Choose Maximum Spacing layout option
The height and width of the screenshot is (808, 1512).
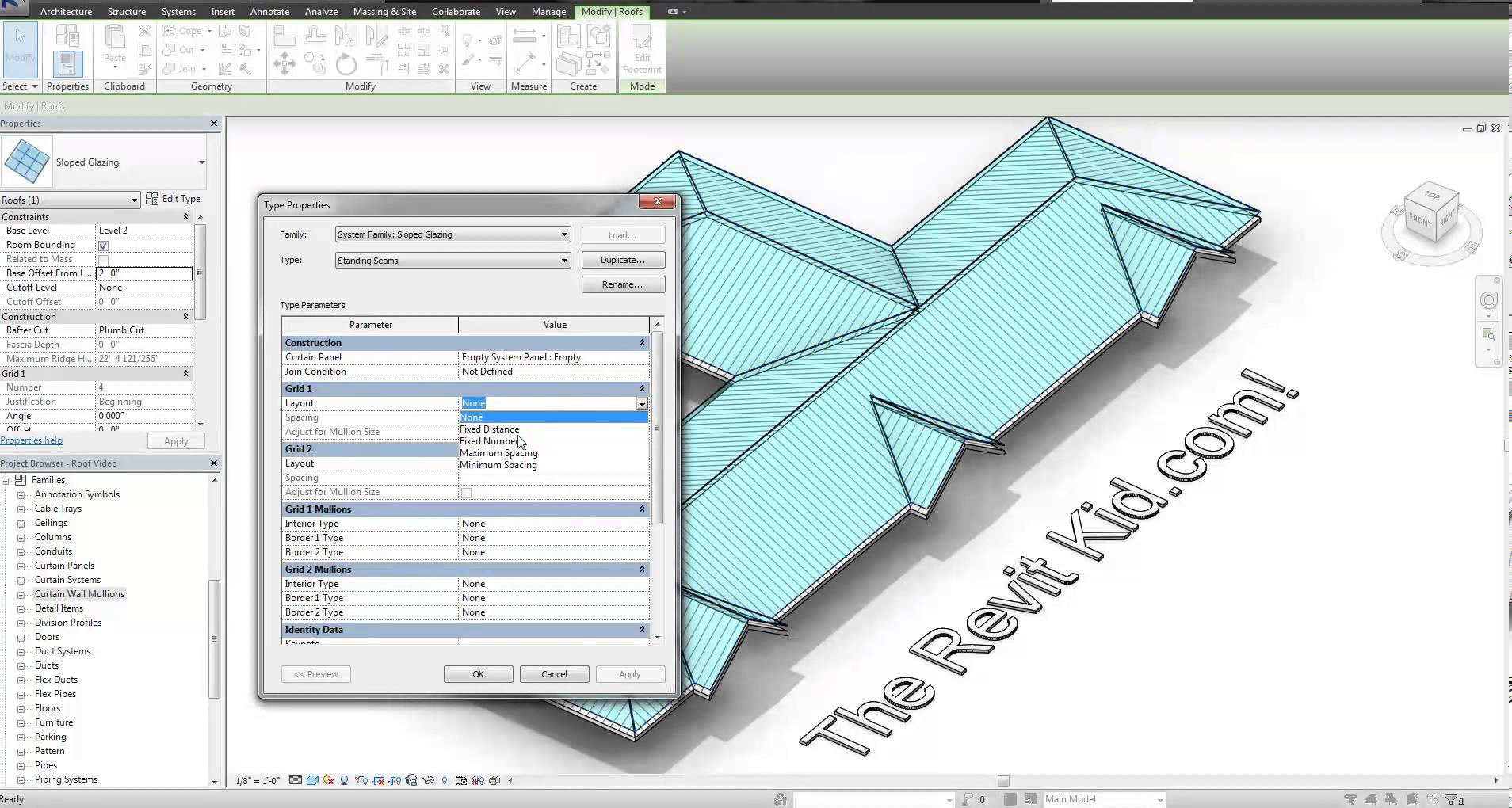[x=498, y=453]
